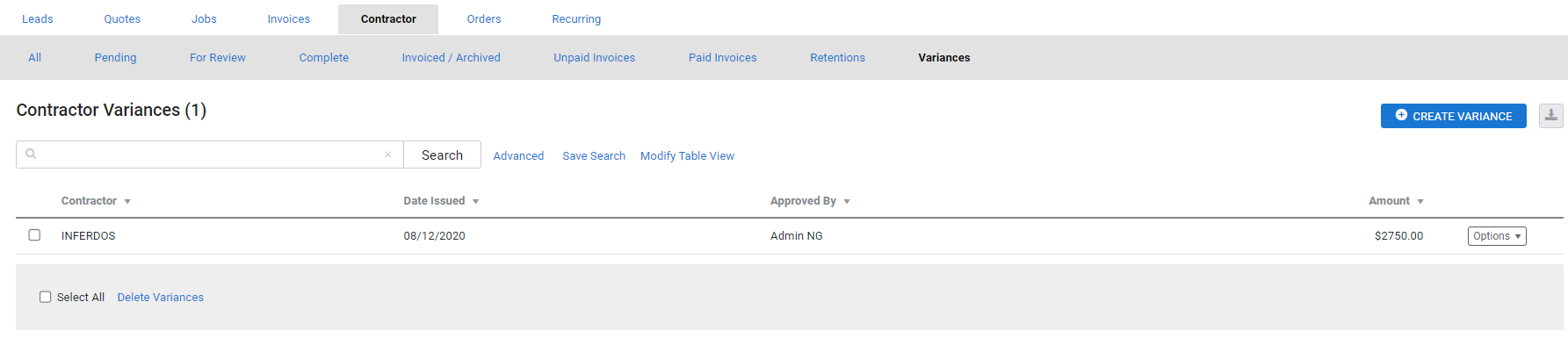Sort by Date Issued column arrow
1568x338 pixels.
(x=475, y=202)
